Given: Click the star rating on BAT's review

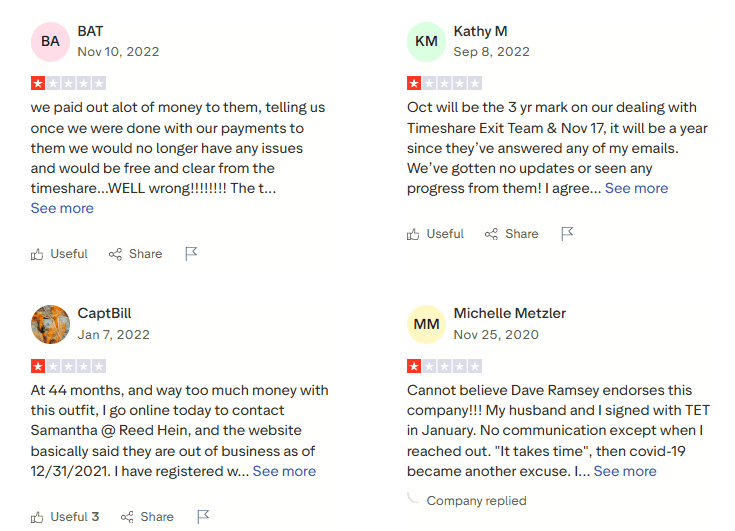Looking at the screenshot, I should [x=68, y=83].
